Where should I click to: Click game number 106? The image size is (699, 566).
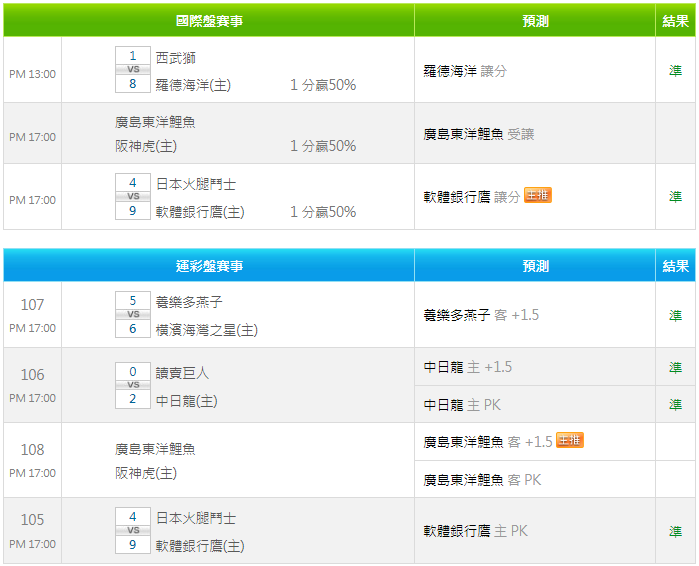click(x=33, y=374)
